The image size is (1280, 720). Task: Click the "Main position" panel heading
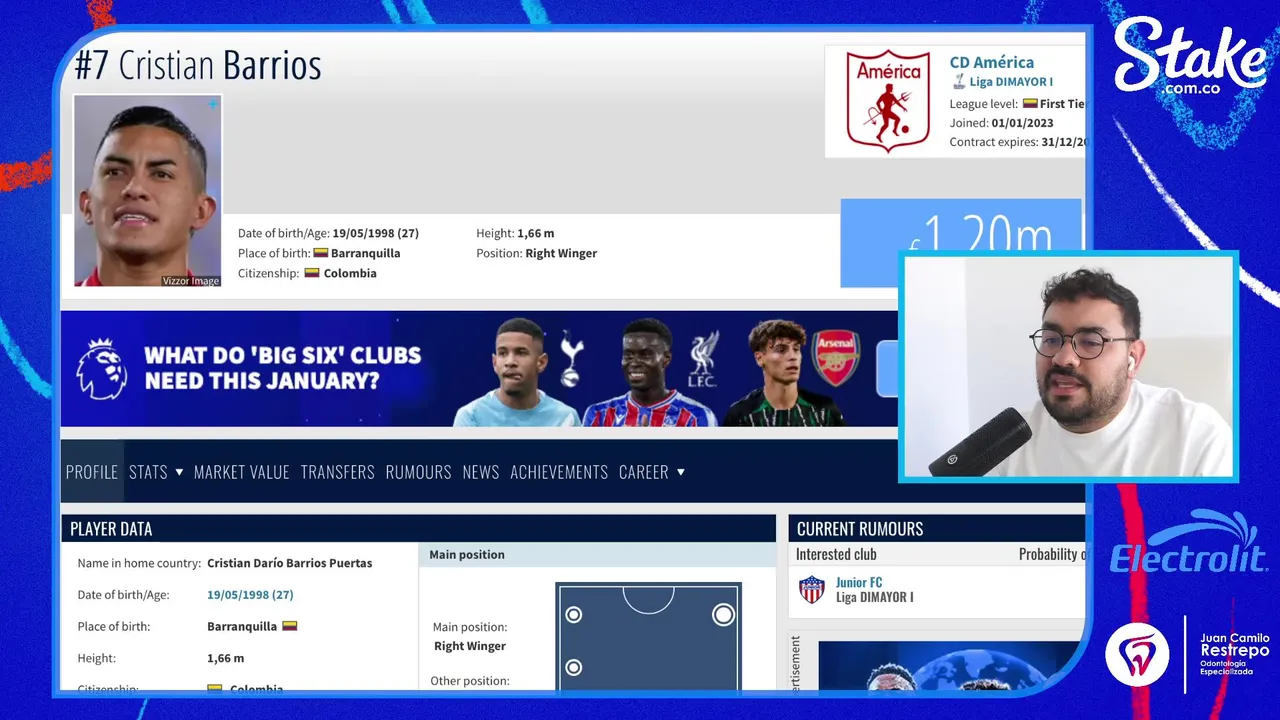tap(467, 554)
